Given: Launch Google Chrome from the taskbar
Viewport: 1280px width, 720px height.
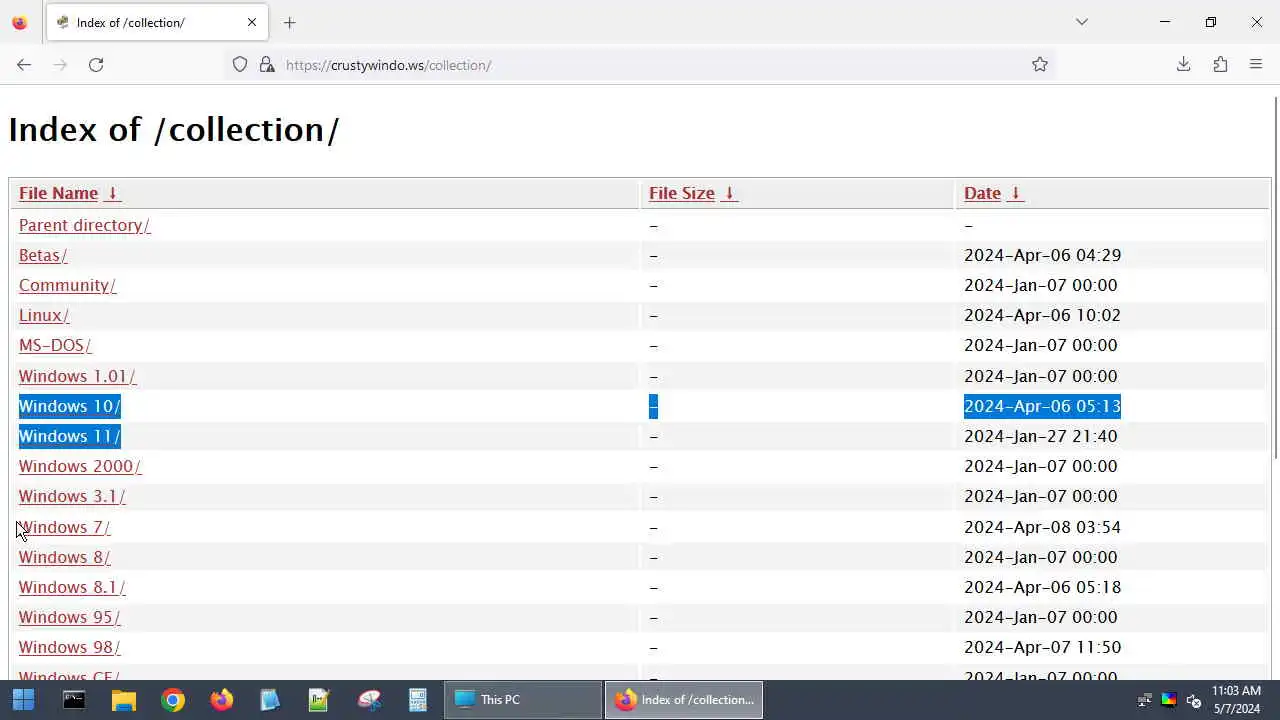Looking at the screenshot, I should pyautogui.click(x=172, y=700).
